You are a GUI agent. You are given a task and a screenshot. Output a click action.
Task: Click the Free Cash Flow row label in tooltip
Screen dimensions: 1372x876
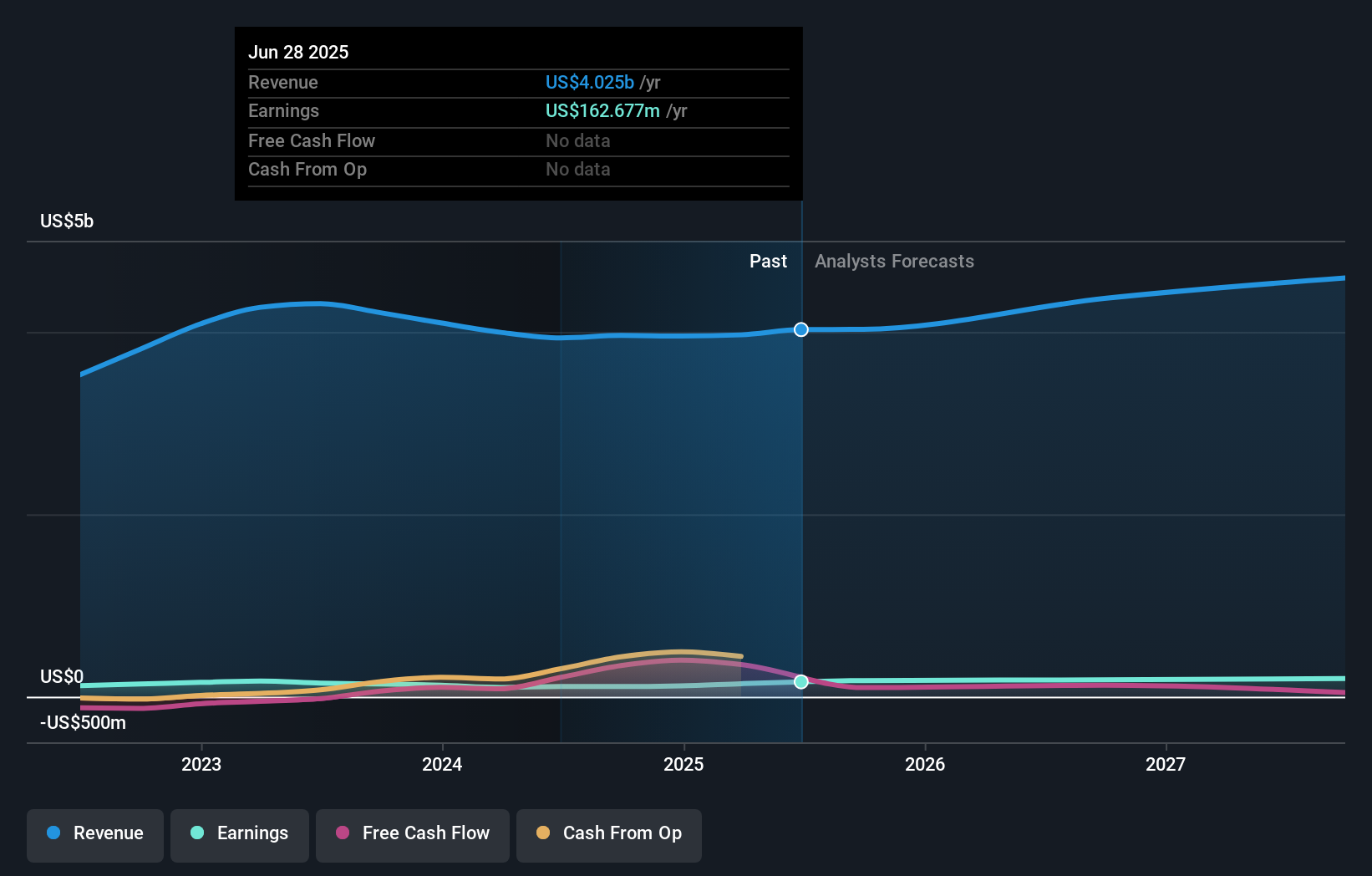pos(312,140)
